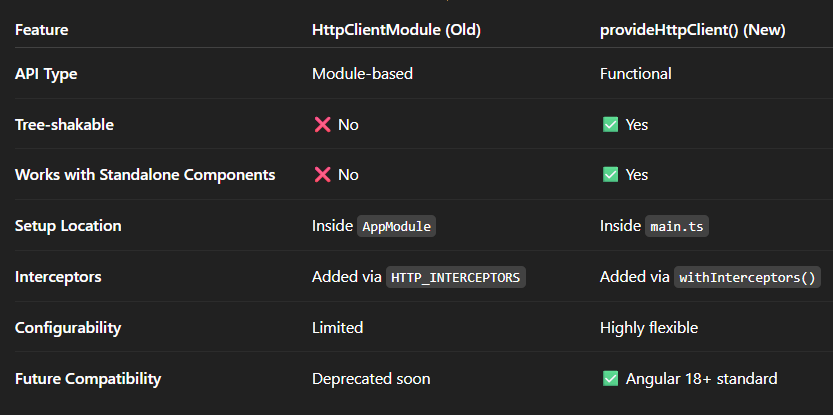Viewport: 833px width, 415px height.
Task: Select the Future Compatibility row label
Action: click(x=88, y=379)
